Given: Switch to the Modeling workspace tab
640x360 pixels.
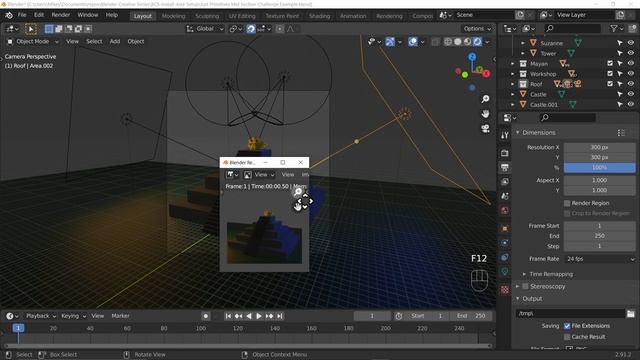Looking at the screenshot, I should point(173,16).
